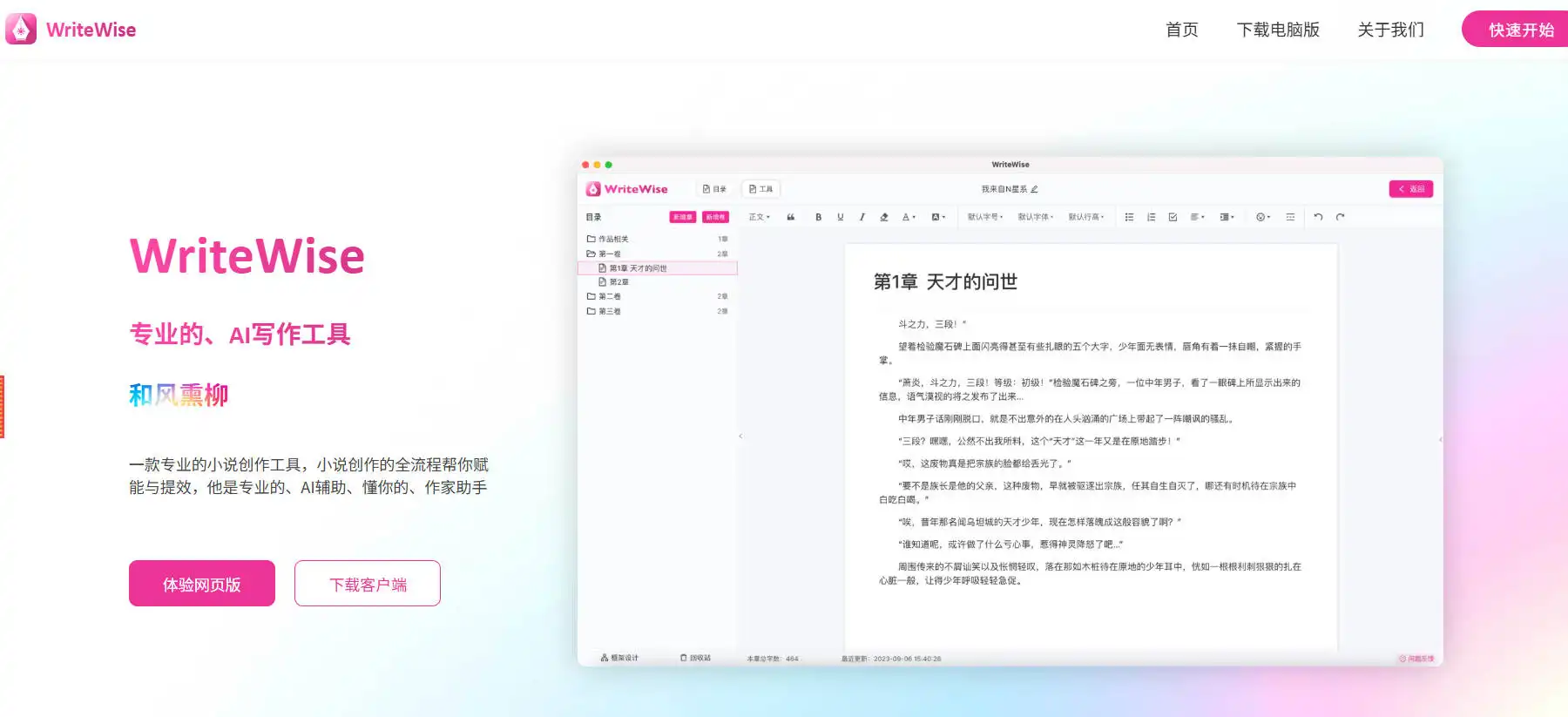Click the 最近更新 timestamp in the status bar
The height and width of the screenshot is (717, 1568).
pyautogui.click(x=891, y=659)
